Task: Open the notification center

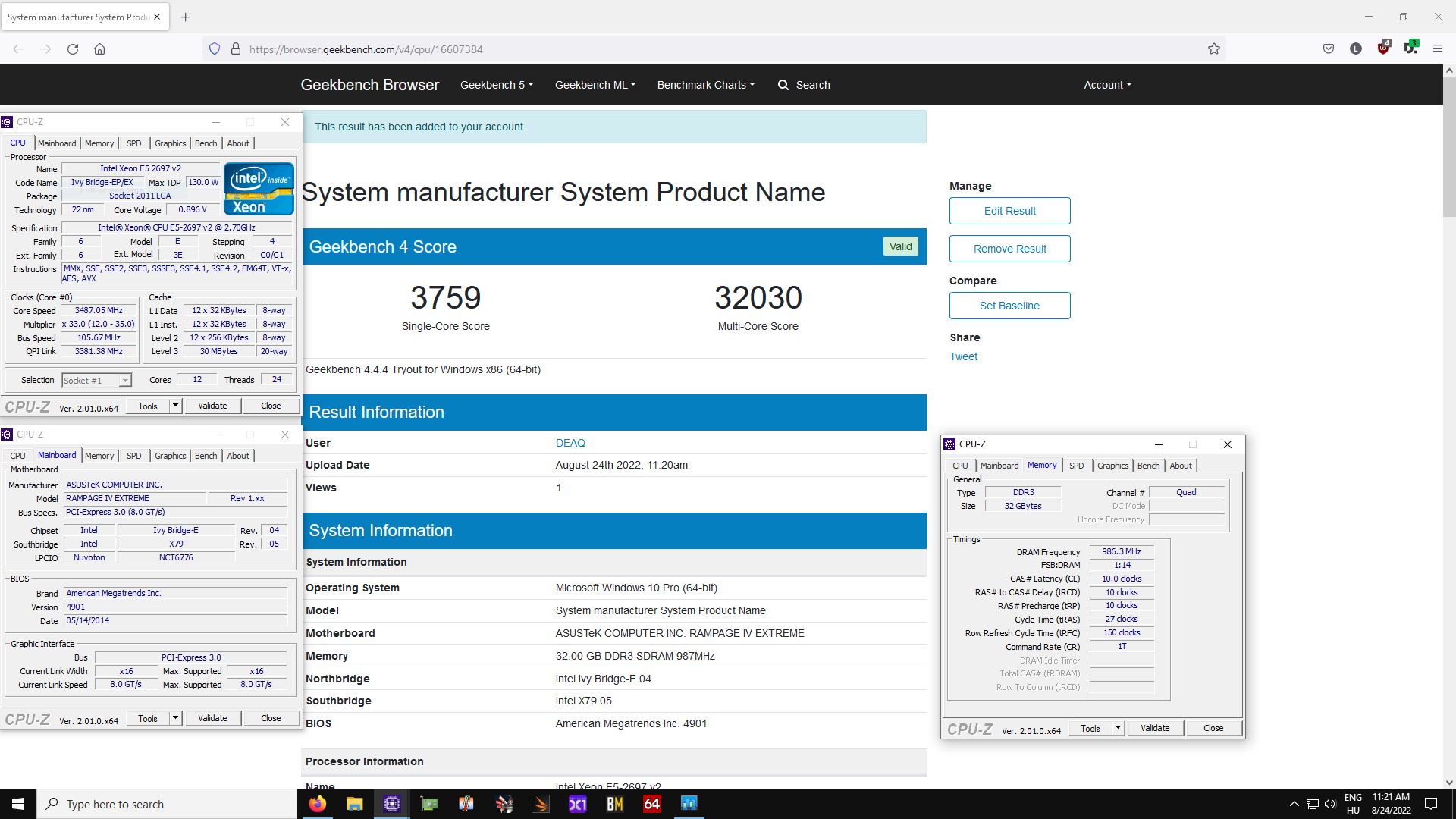Action: pos(1431,804)
